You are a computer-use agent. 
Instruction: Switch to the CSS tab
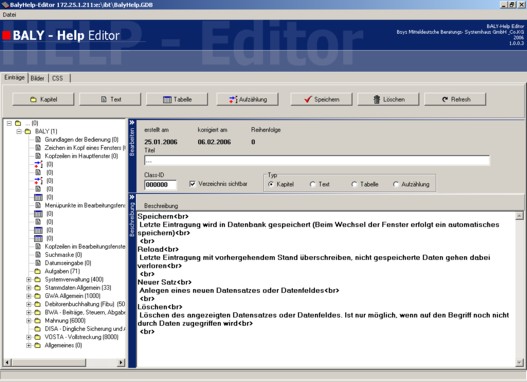coord(58,78)
